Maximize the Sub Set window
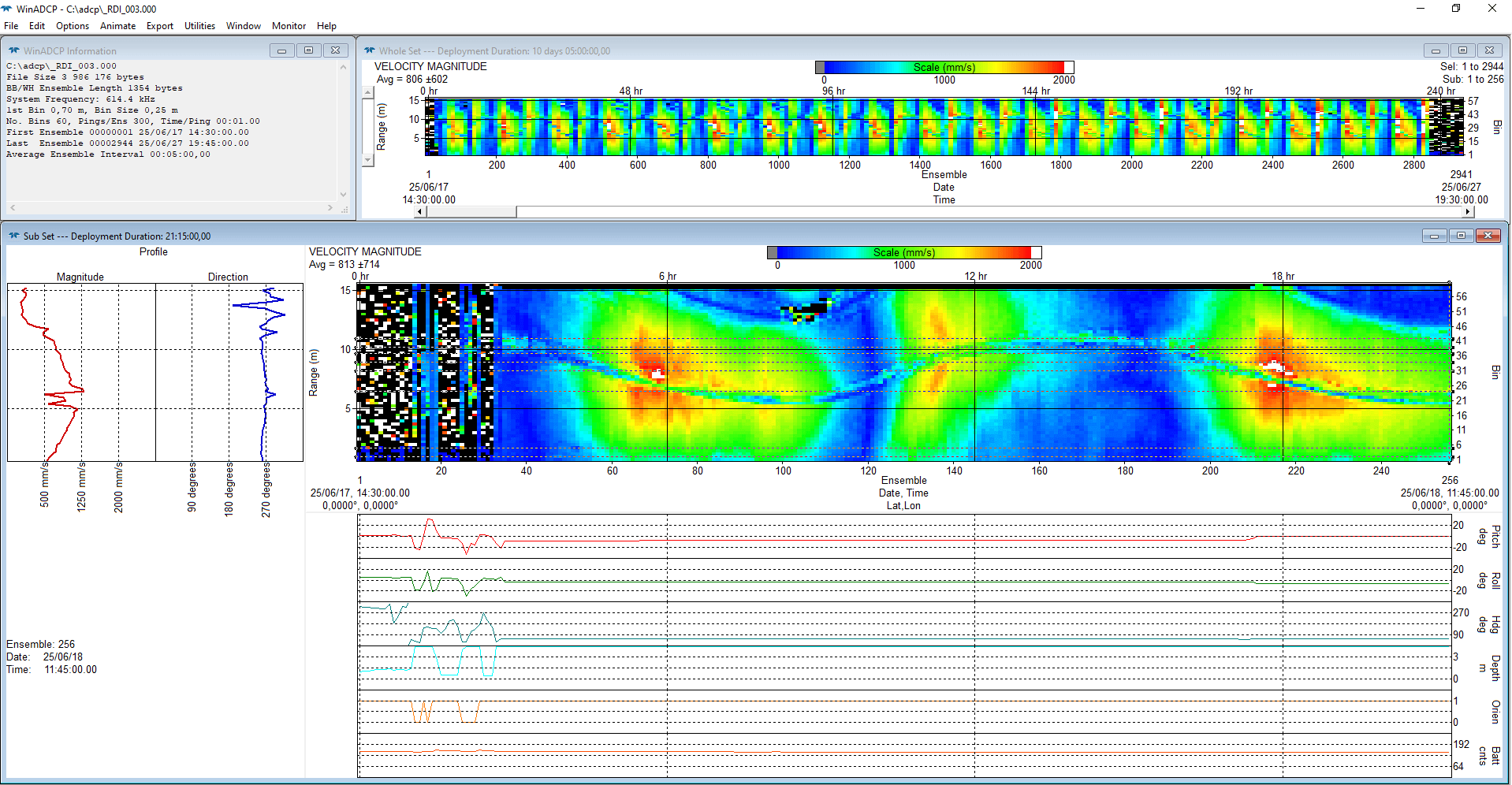The height and width of the screenshot is (785, 1512). [x=1461, y=236]
